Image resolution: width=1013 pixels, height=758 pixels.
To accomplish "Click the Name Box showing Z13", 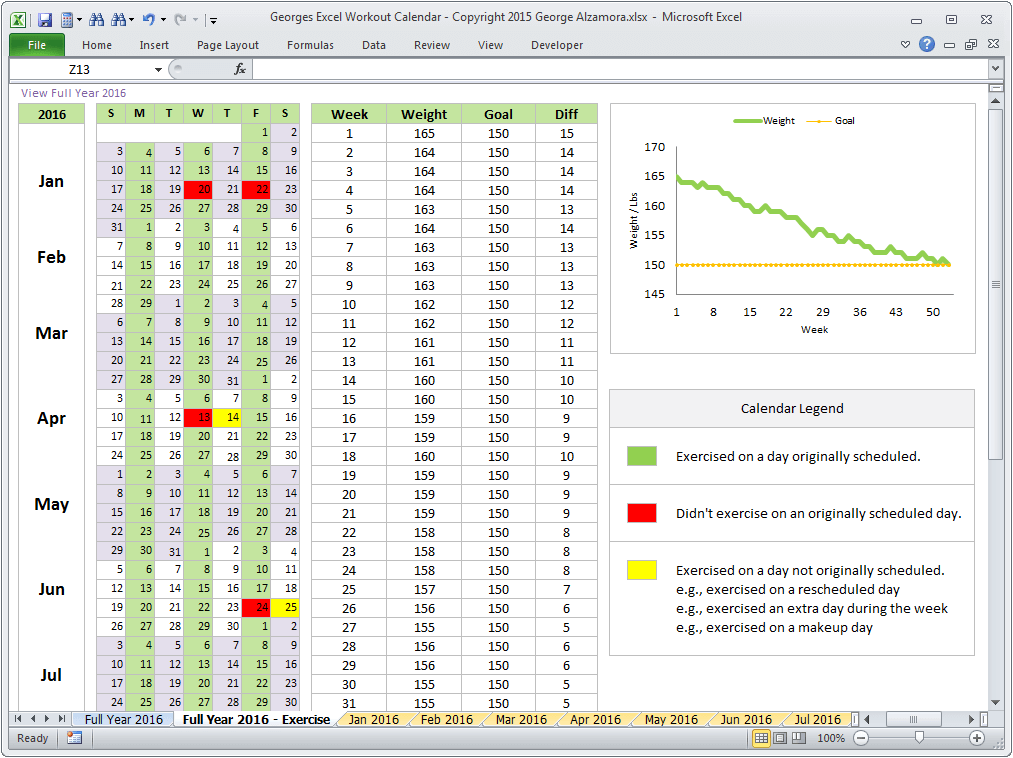I will (79, 69).
